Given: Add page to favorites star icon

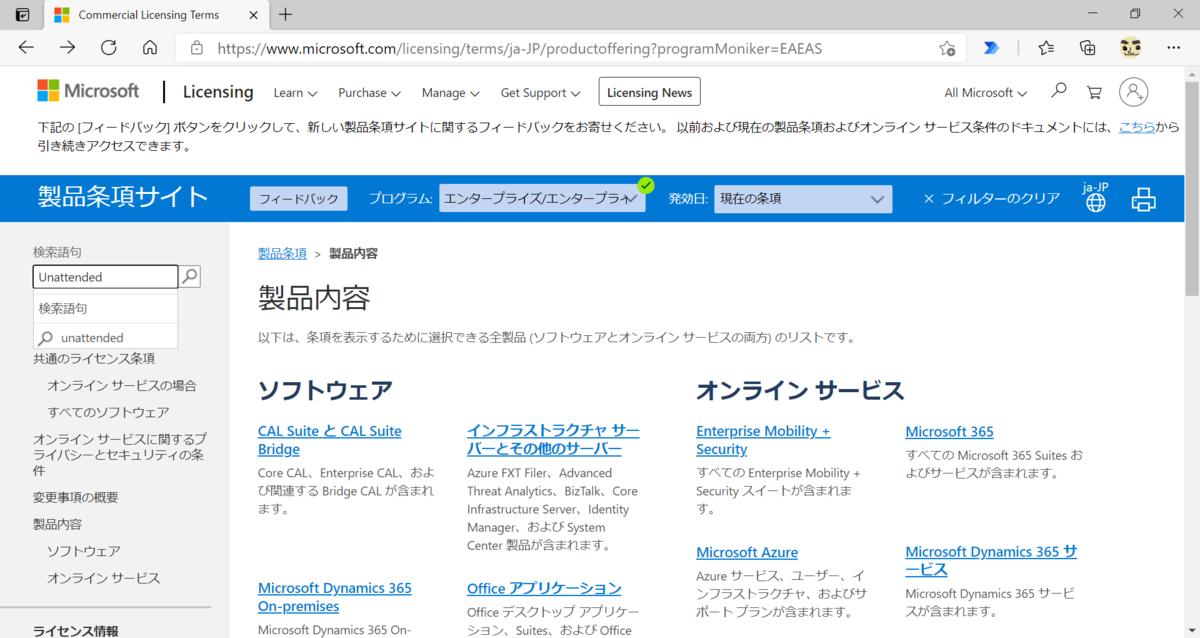Looking at the screenshot, I should 947,48.
